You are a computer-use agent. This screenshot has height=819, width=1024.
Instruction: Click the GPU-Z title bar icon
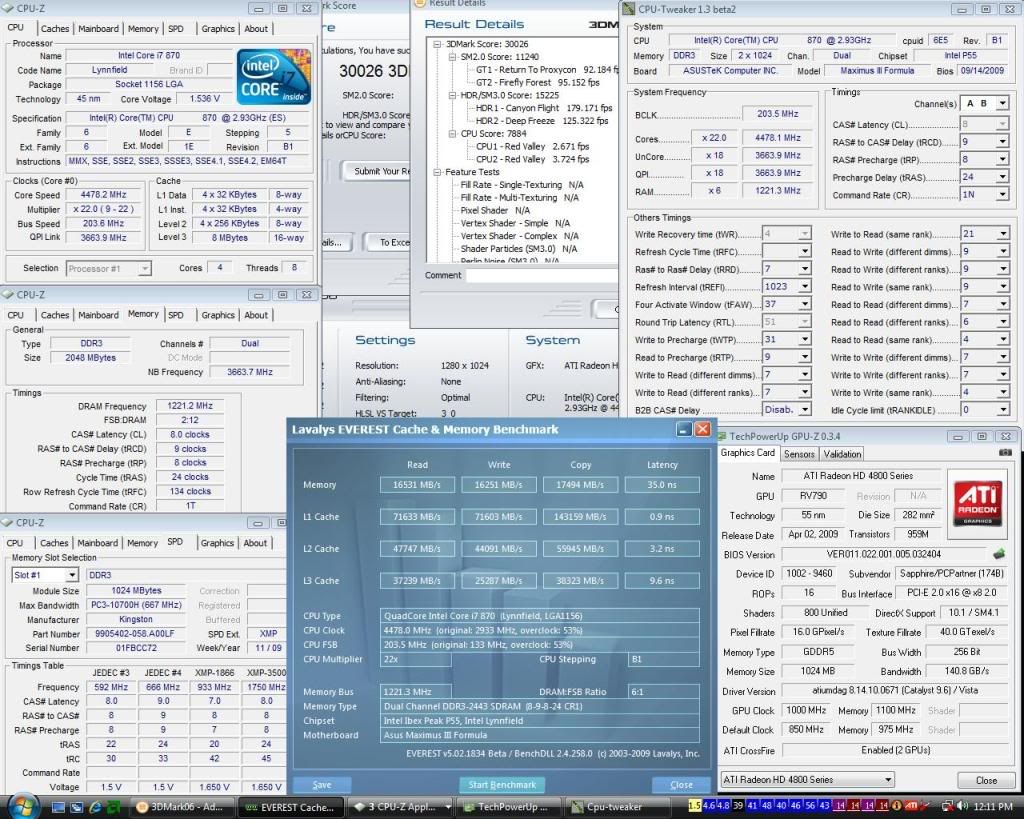(722, 436)
